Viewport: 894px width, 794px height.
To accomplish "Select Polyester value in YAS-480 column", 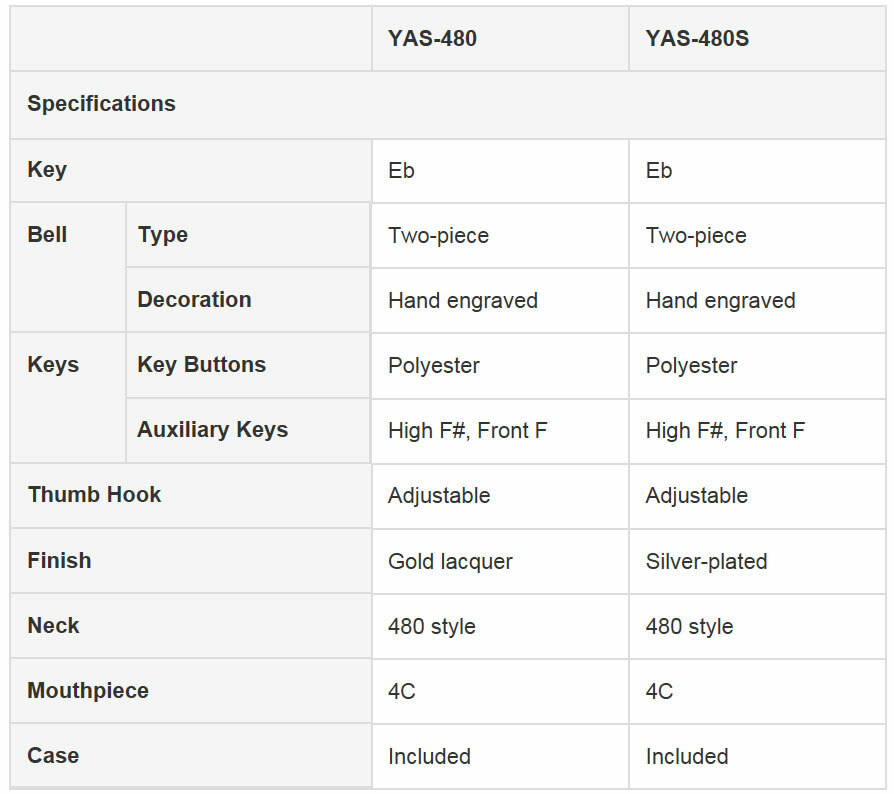I will 434,366.
